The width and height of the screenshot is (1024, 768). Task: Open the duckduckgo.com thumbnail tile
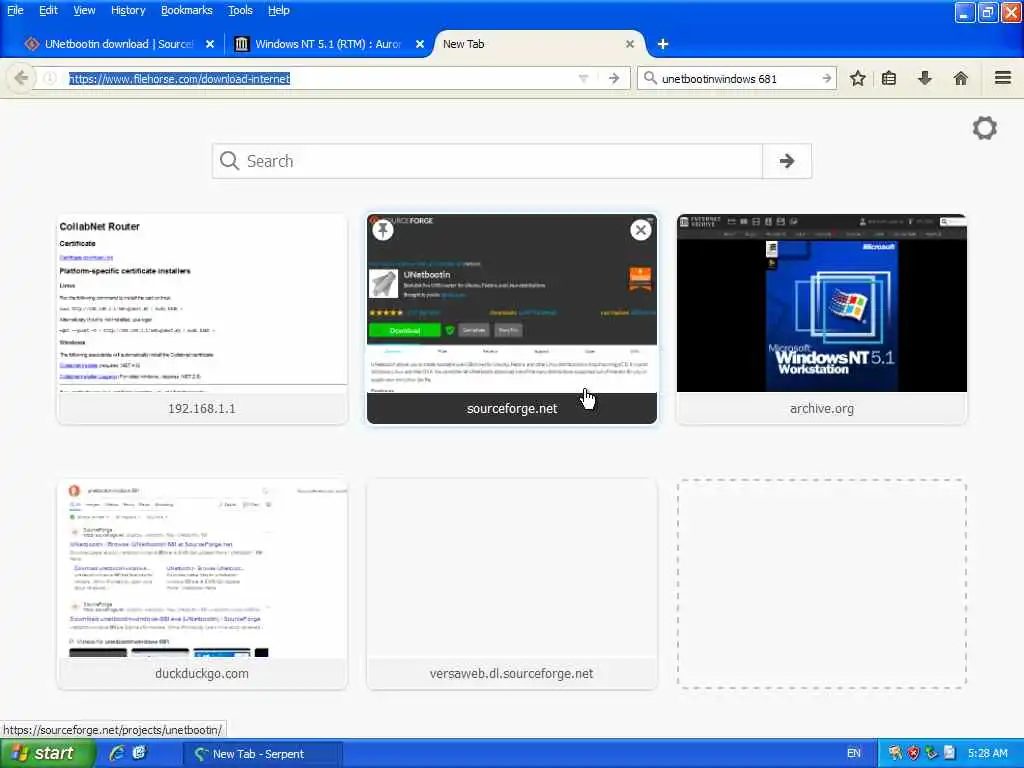tap(202, 584)
